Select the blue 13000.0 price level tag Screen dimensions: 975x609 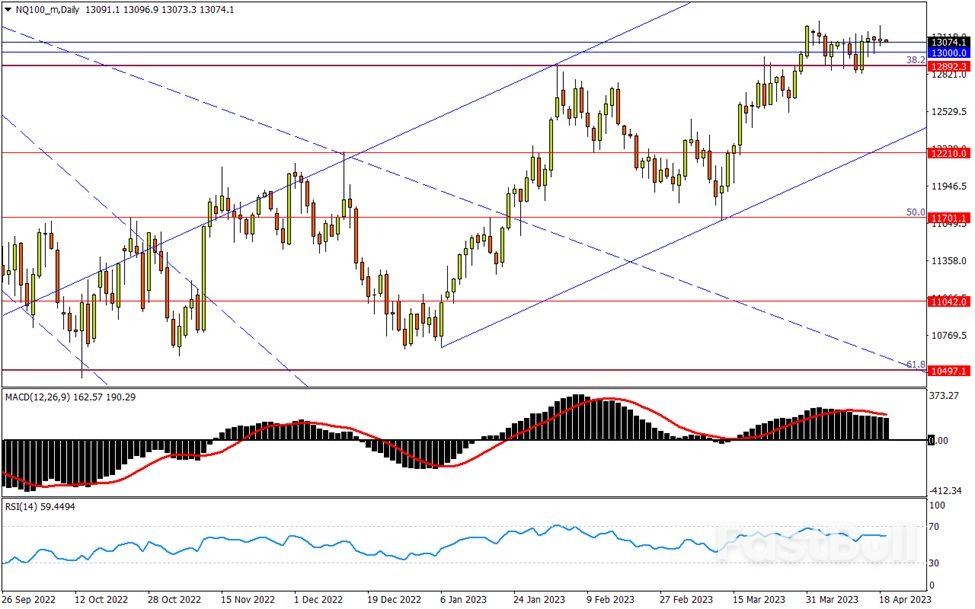(946, 52)
